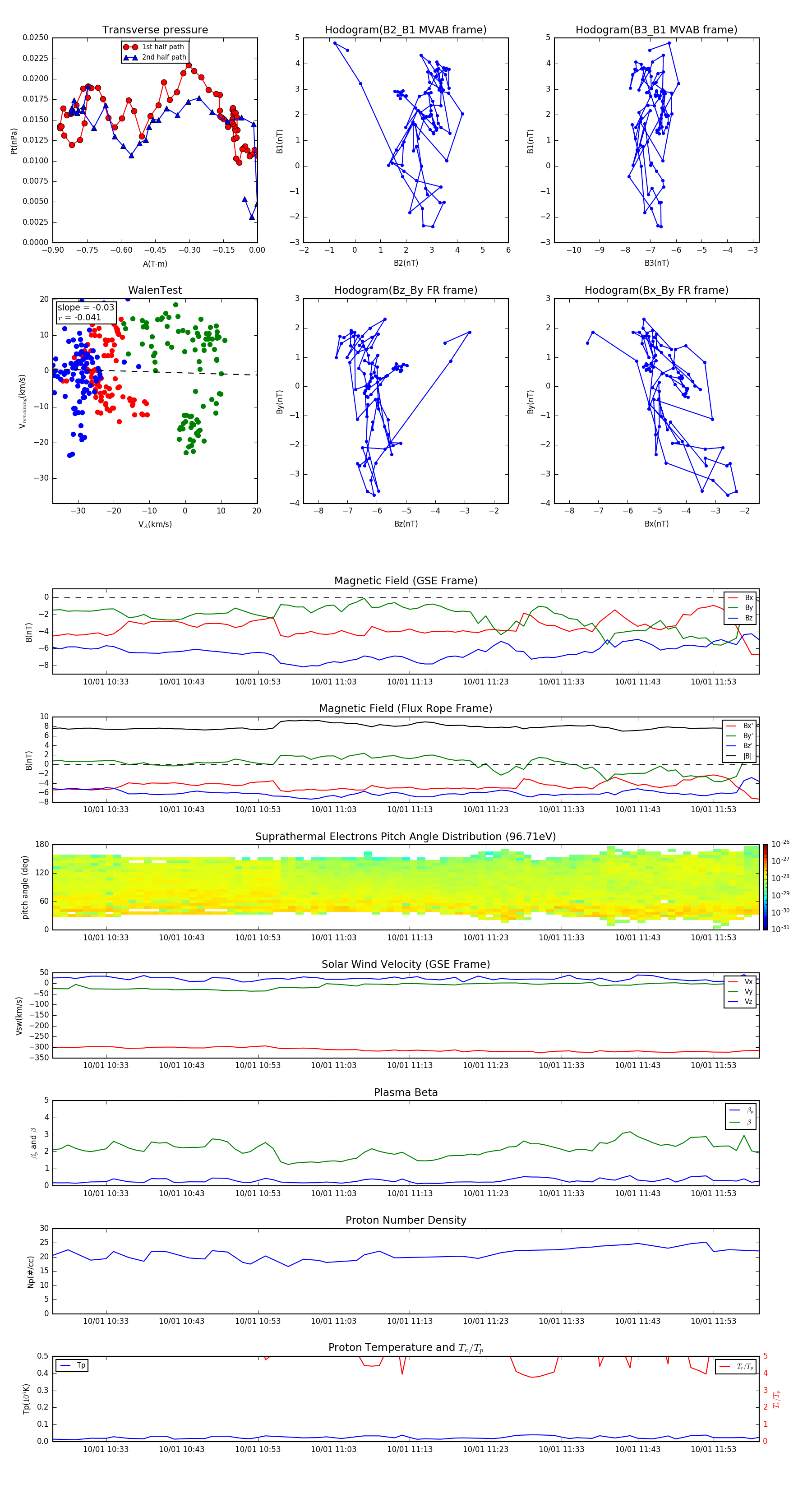Screen dimensions: 812x1489
Task: Click the 'slope = -0.03' annotation box
Action: pos(86,313)
